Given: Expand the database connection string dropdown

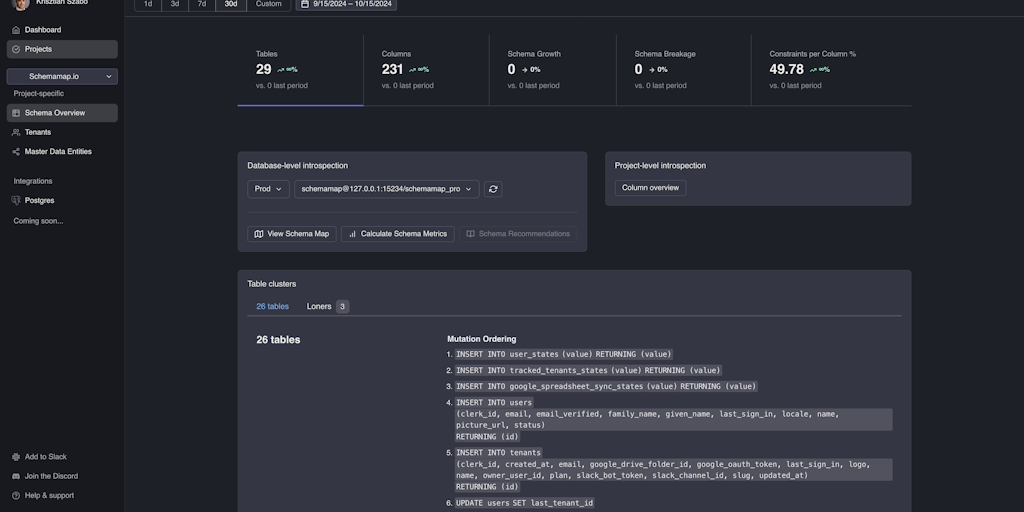Looking at the screenshot, I should (x=386, y=189).
